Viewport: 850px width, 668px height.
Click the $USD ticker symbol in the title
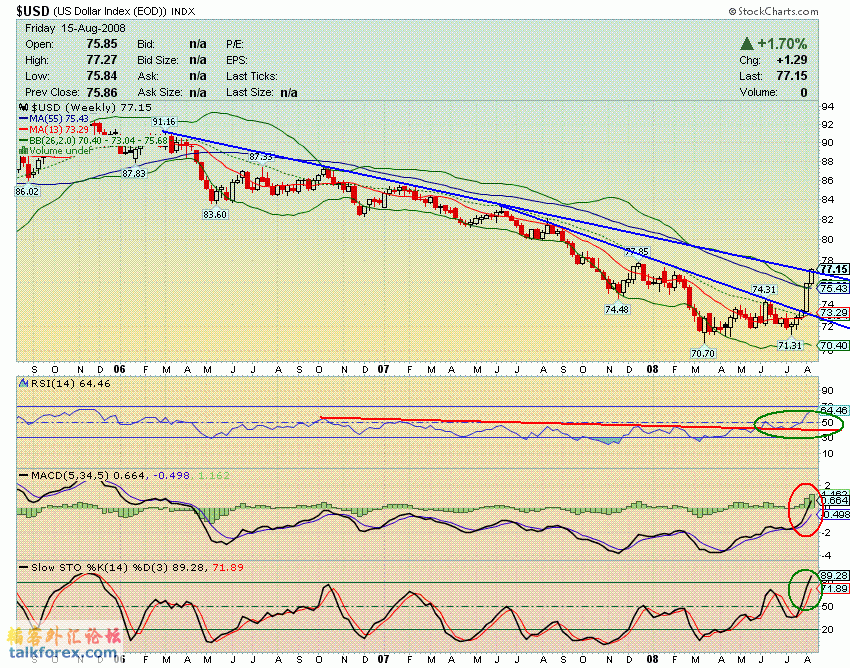tap(33, 11)
